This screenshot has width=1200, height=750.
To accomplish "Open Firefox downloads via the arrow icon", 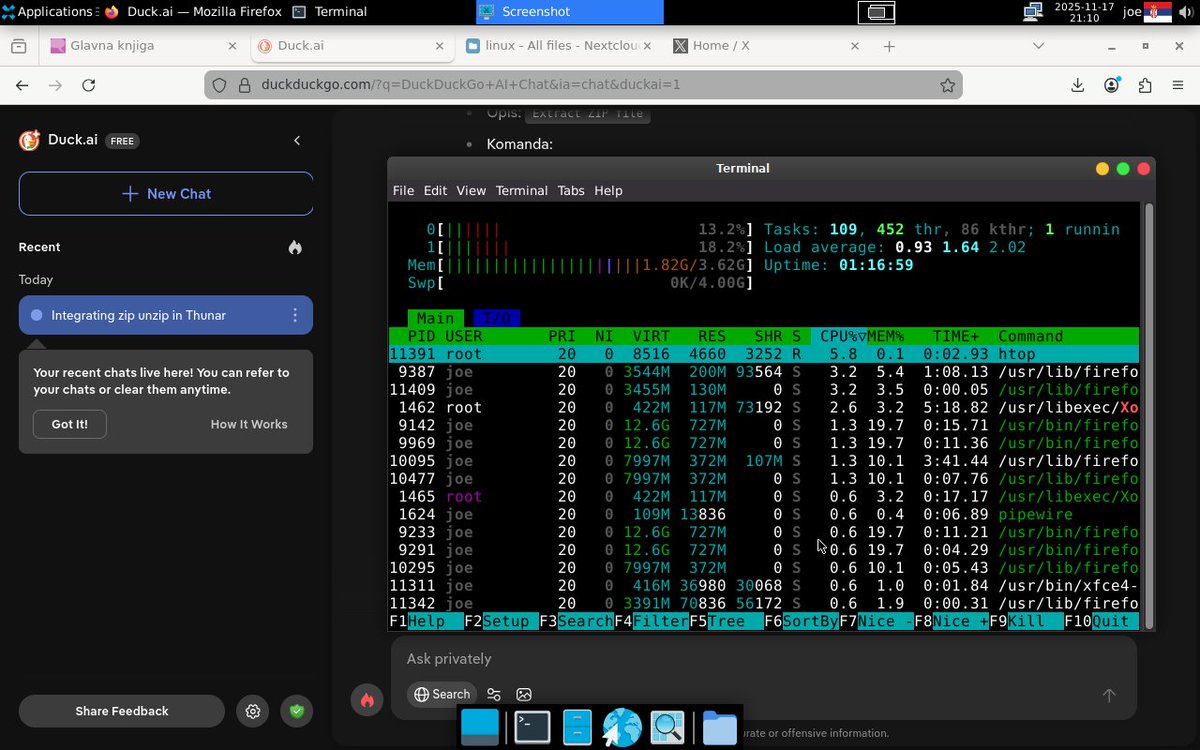I will pyautogui.click(x=1077, y=85).
